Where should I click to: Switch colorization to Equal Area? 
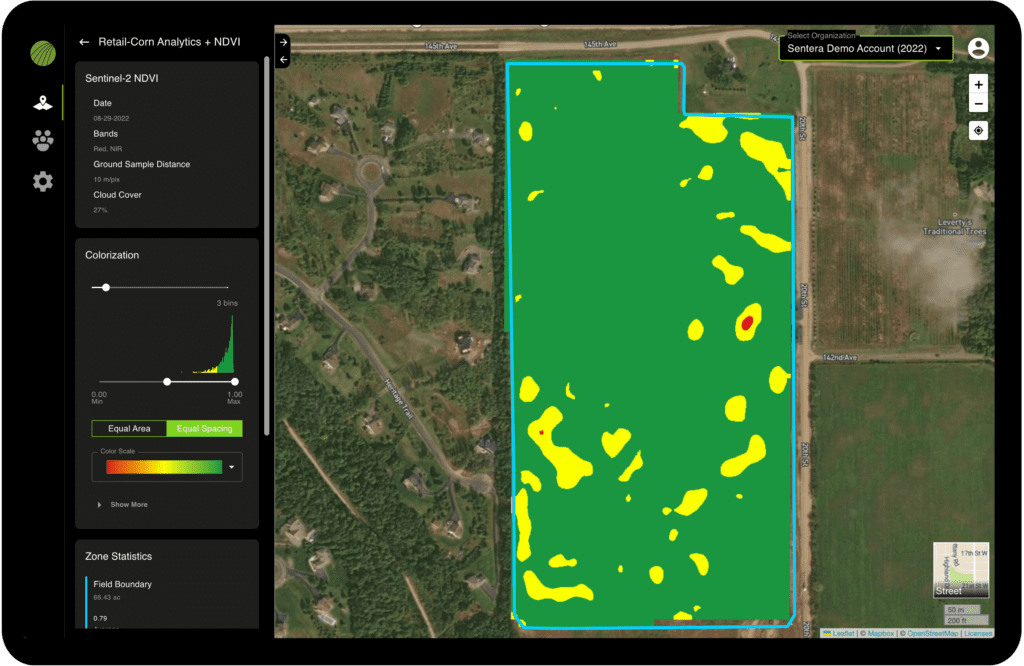128,428
